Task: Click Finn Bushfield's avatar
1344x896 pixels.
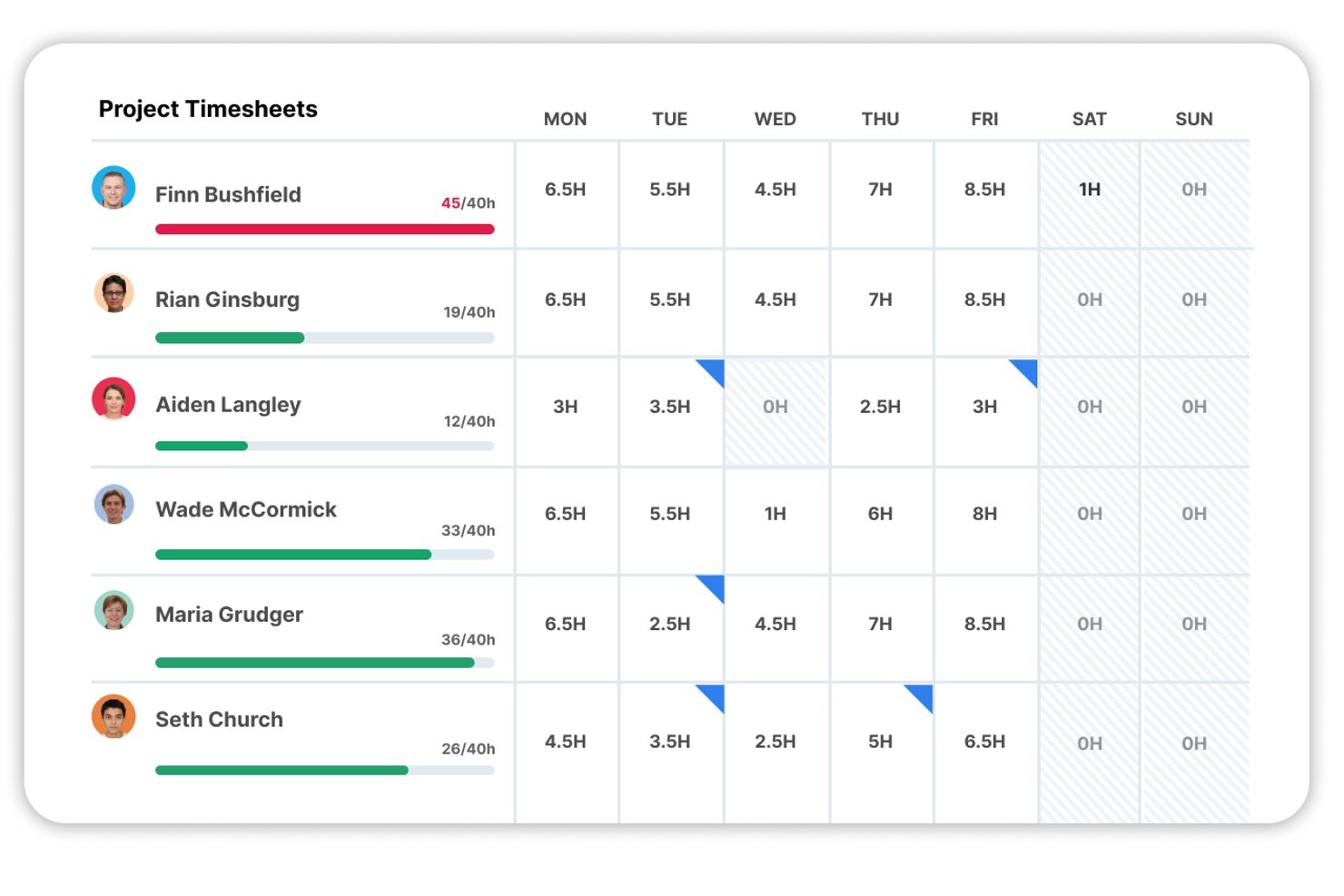Action: pos(114,188)
